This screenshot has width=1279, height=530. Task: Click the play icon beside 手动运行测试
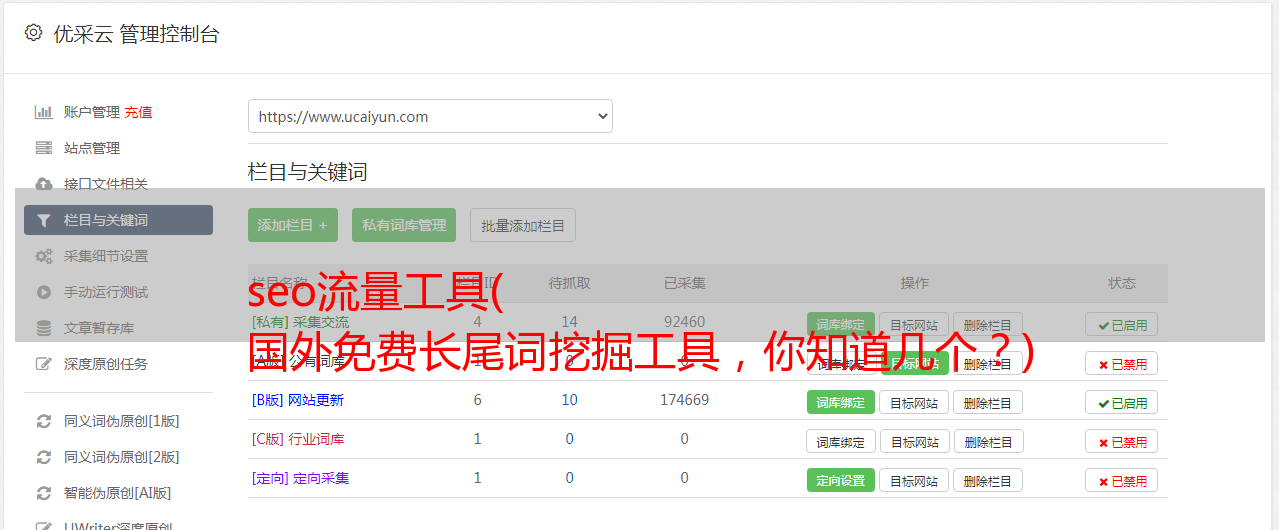tap(43, 292)
